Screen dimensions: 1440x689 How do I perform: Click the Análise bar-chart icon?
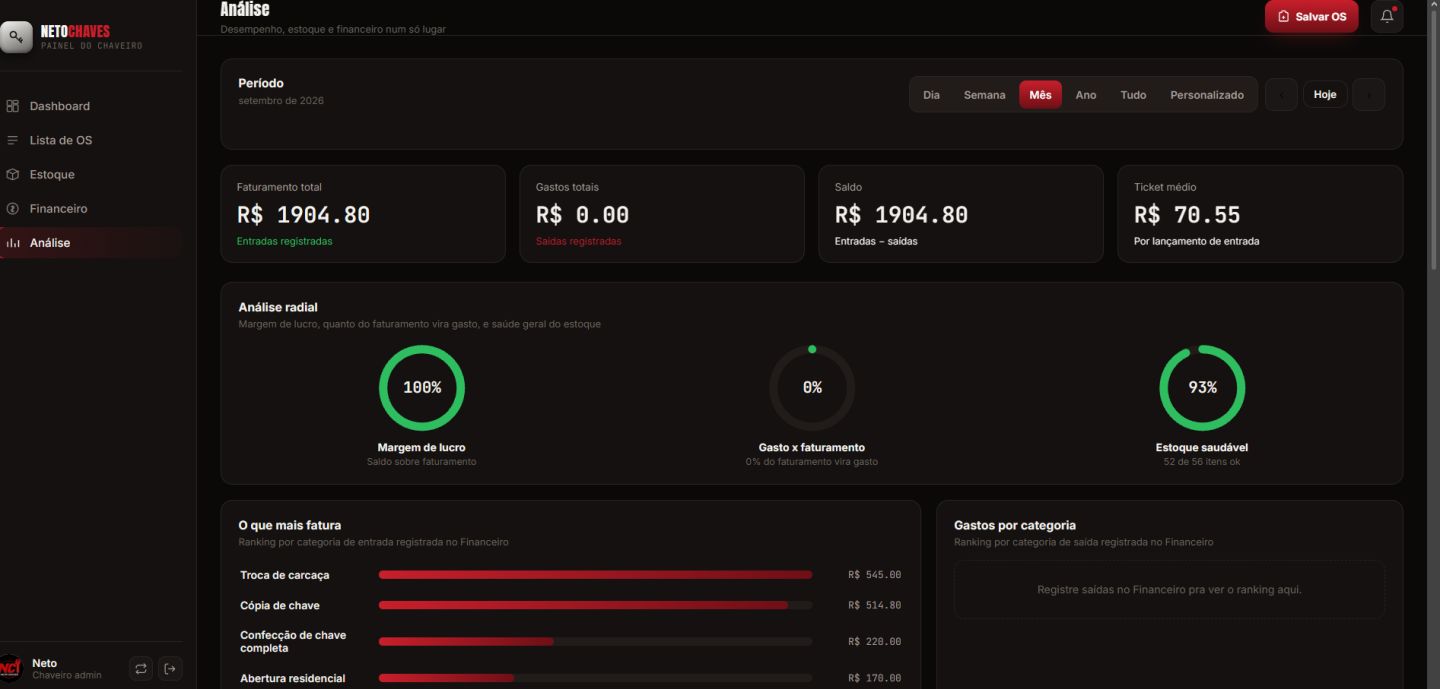pos(12,243)
